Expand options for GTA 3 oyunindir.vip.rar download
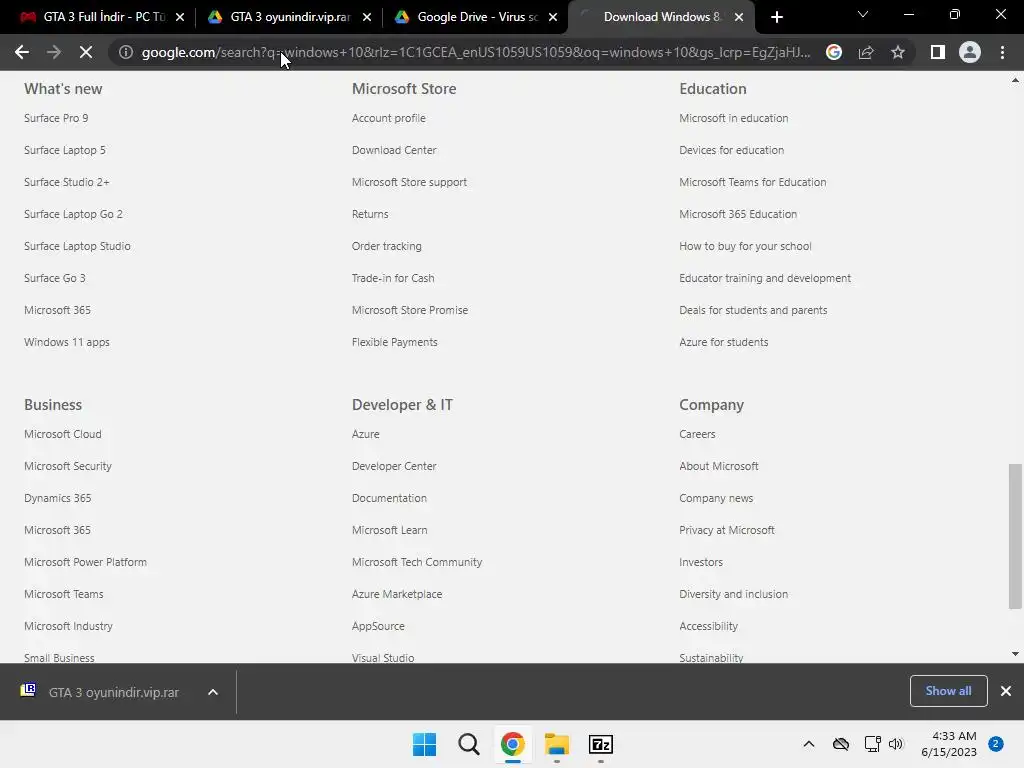The image size is (1024, 768). [213, 692]
